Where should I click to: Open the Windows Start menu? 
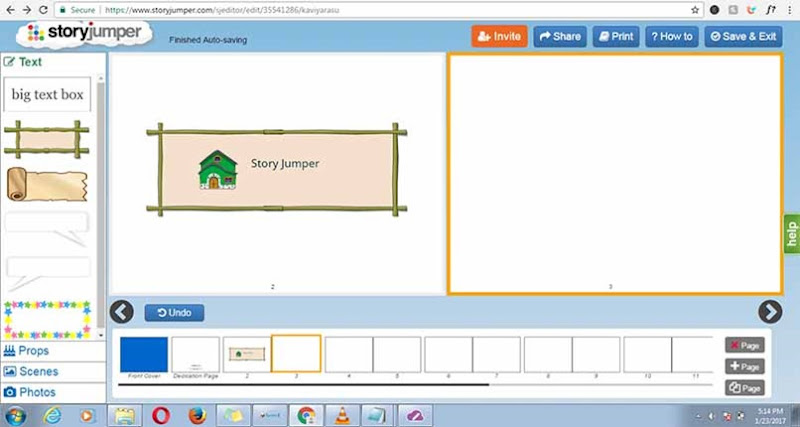click(15, 416)
